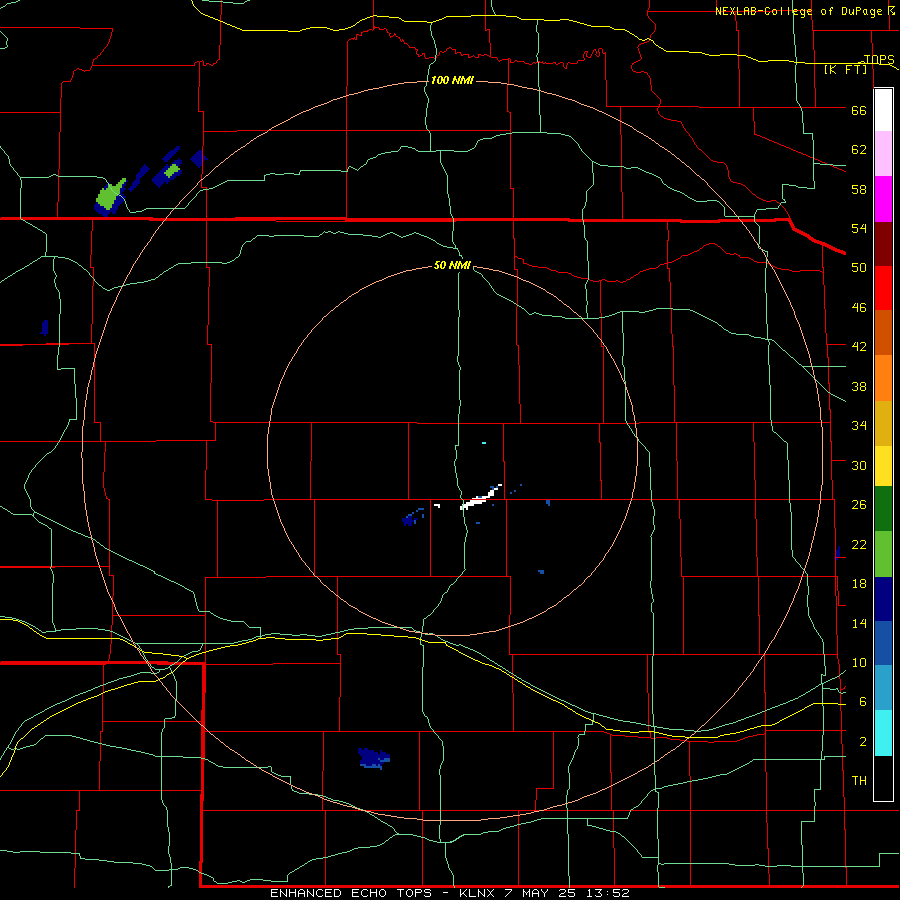The width and height of the screenshot is (900, 900).
Task: Click the small green echo inside navy cell
Action: coord(172,170)
